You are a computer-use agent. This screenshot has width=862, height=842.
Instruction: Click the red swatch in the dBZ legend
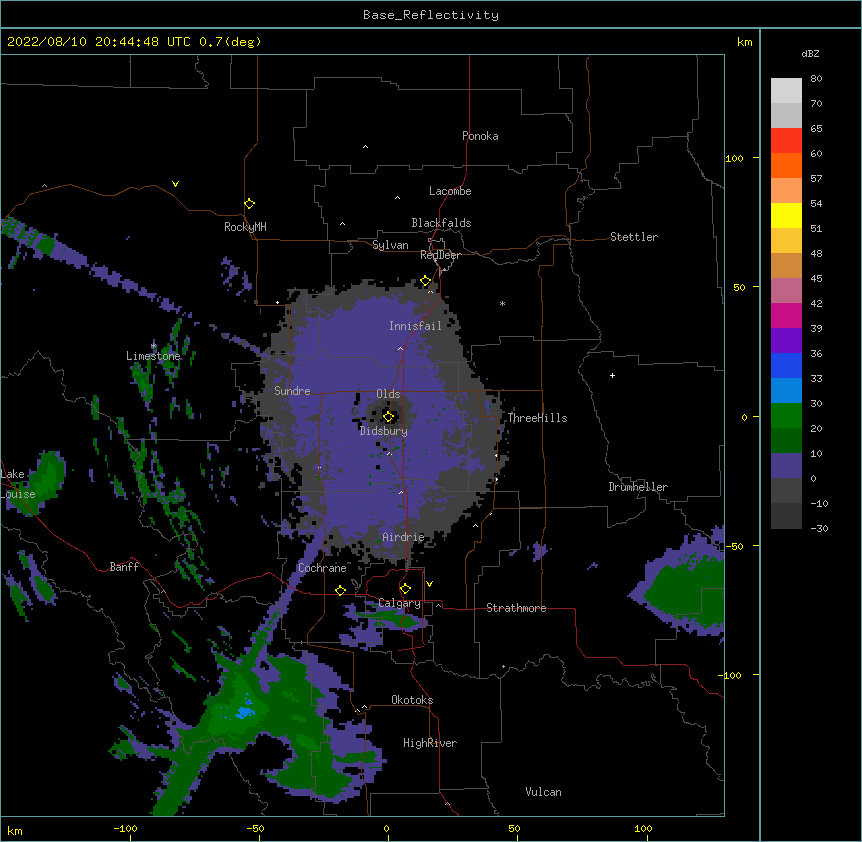(x=786, y=141)
